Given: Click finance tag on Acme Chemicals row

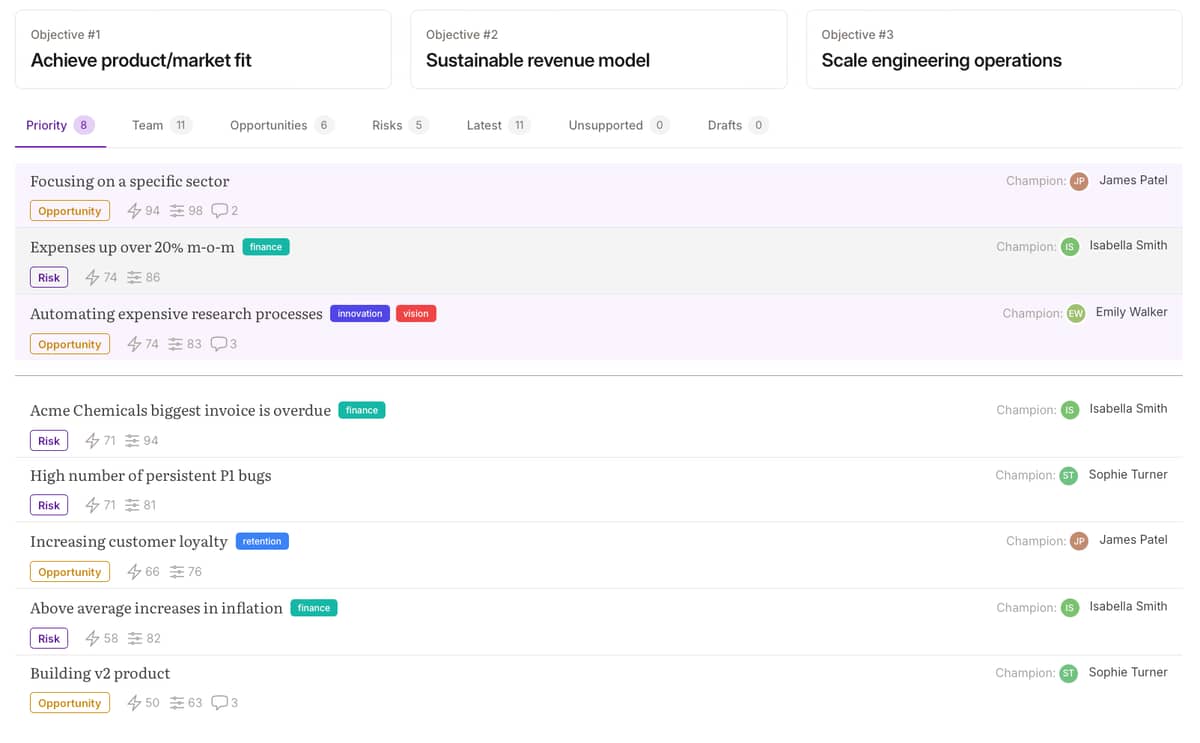Looking at the screenshot, I should point(362,410).
